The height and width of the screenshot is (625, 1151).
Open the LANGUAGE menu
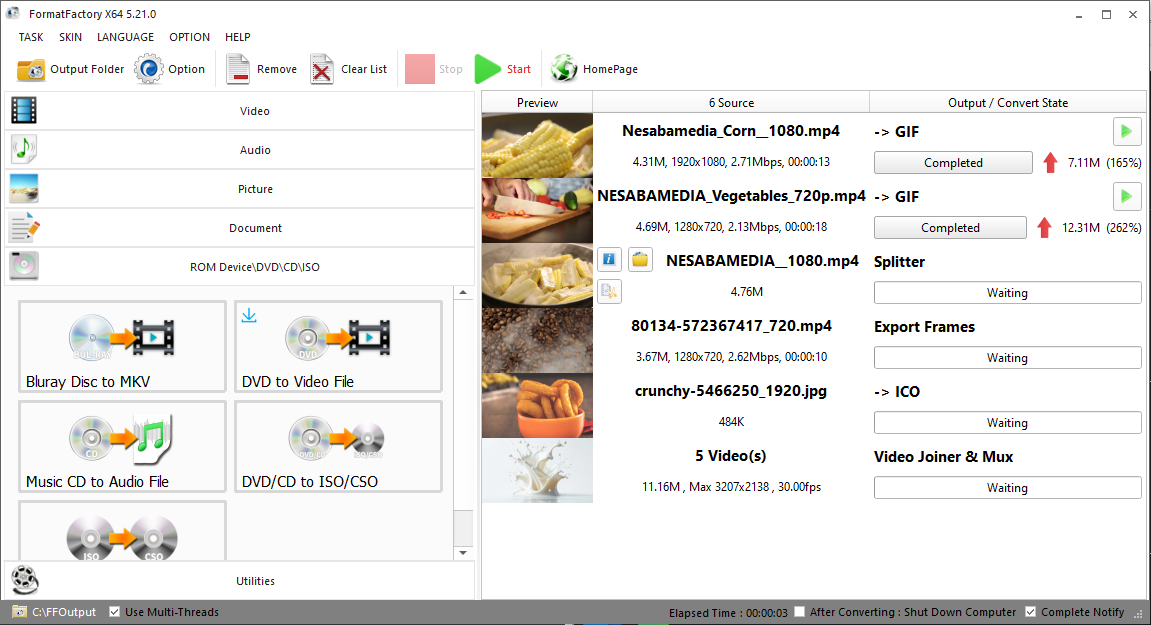125,37
